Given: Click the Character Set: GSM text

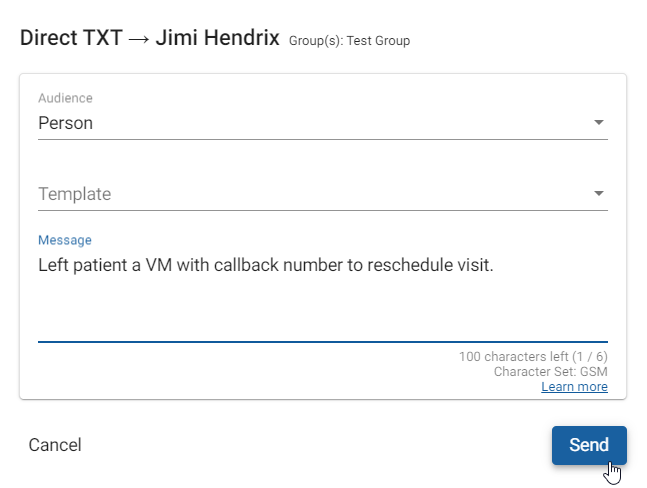Looking at the screenshot, I should tap(550, 372).
